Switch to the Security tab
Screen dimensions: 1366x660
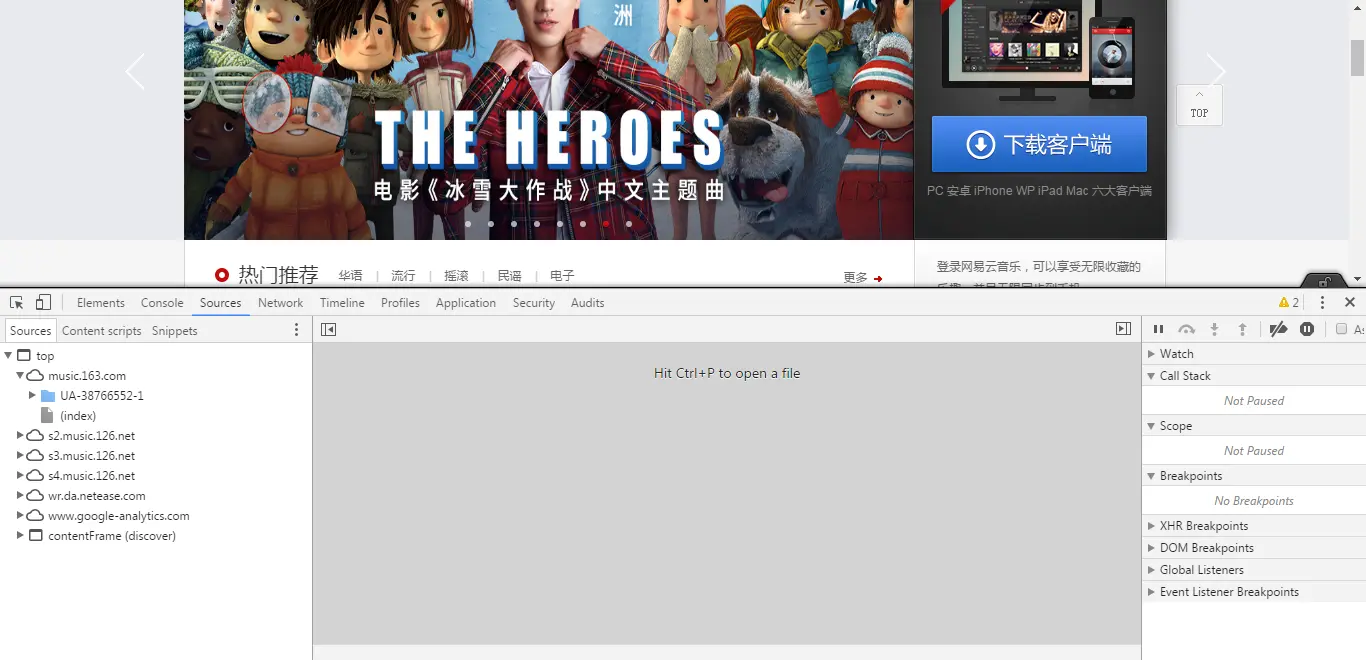534,302
